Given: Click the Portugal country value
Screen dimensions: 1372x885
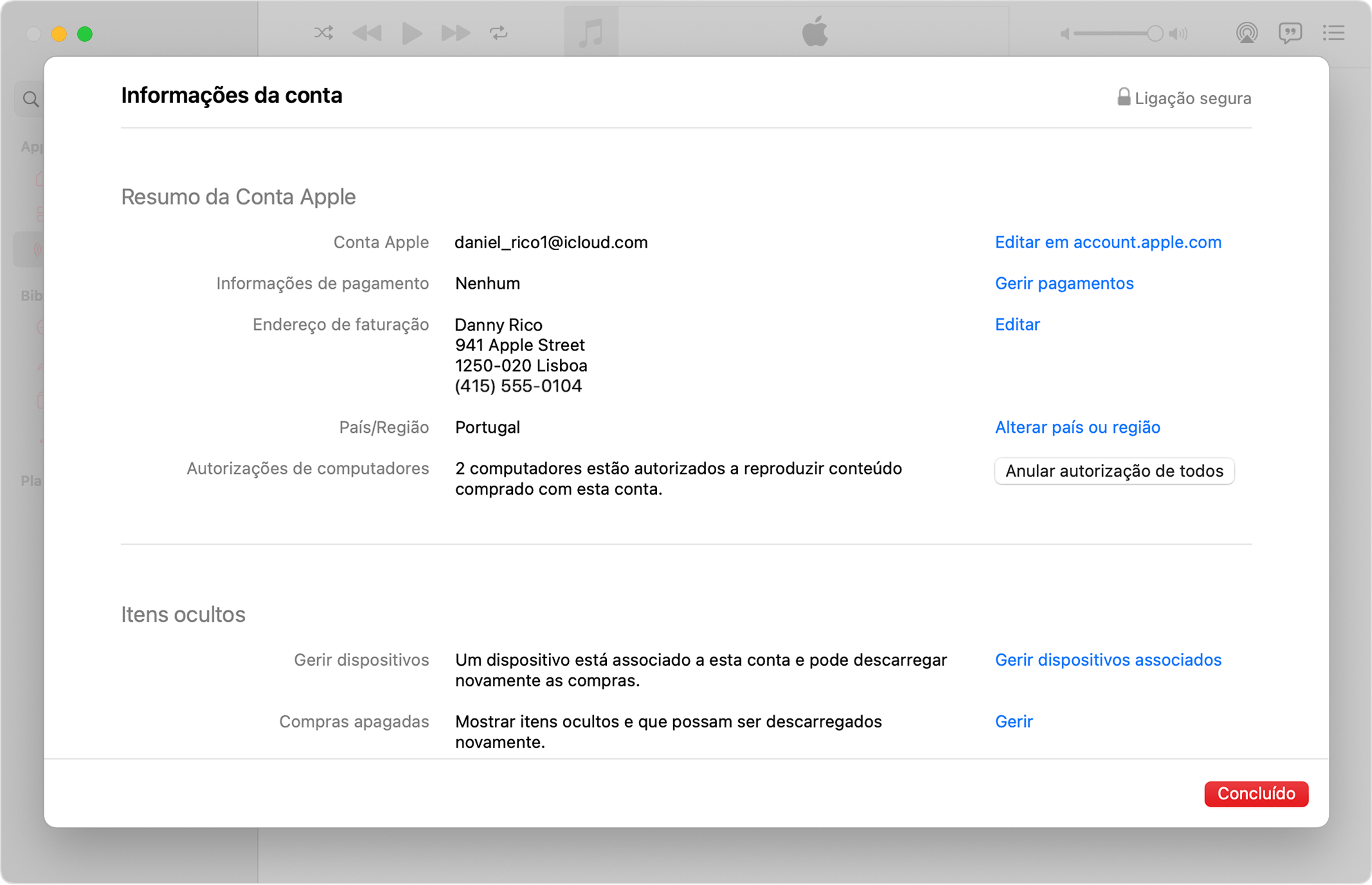Looking at the screenshot, I should (487, 428).
